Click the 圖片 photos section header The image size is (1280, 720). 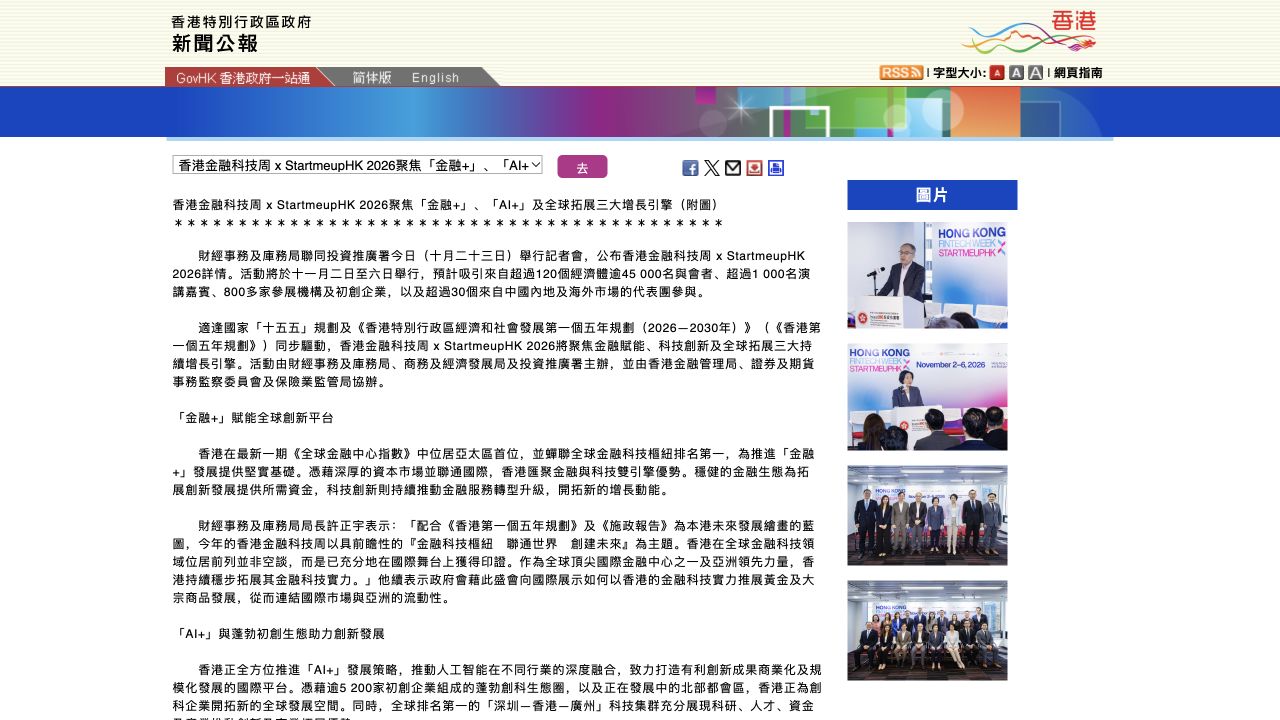point(932,195)
